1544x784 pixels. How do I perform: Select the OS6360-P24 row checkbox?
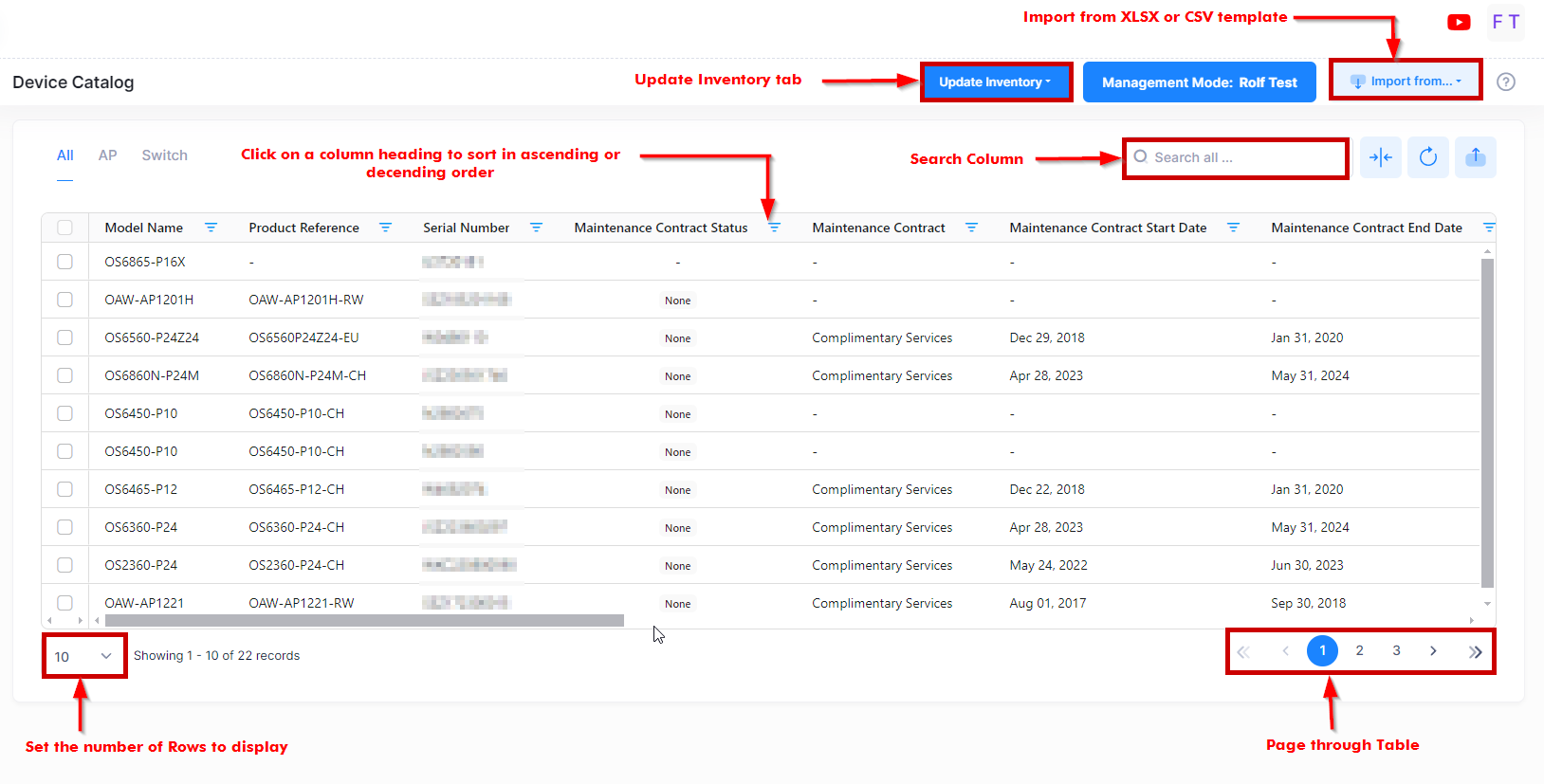64,527
